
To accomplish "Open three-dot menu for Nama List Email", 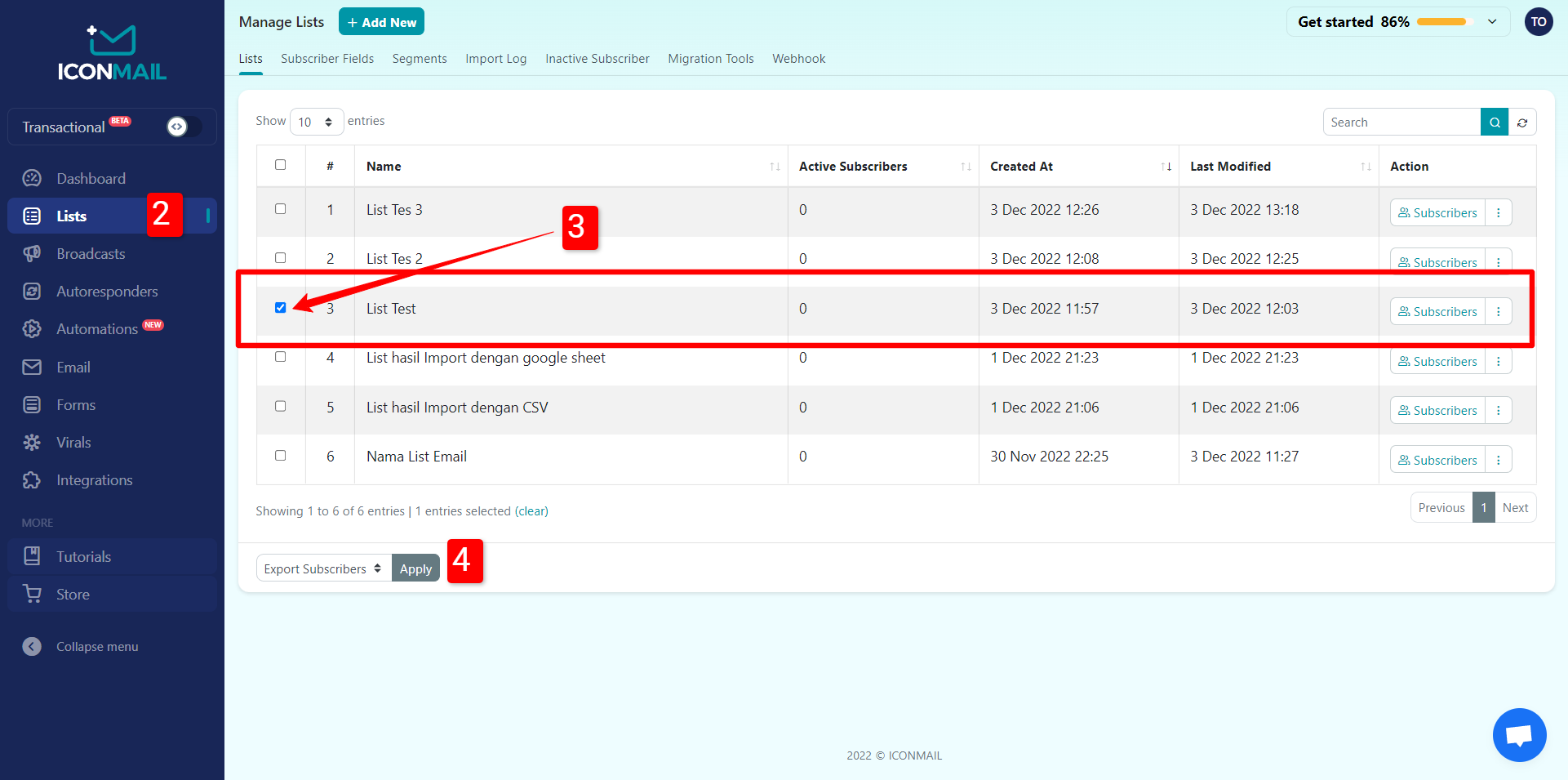I will click(x=1499, y=460).
